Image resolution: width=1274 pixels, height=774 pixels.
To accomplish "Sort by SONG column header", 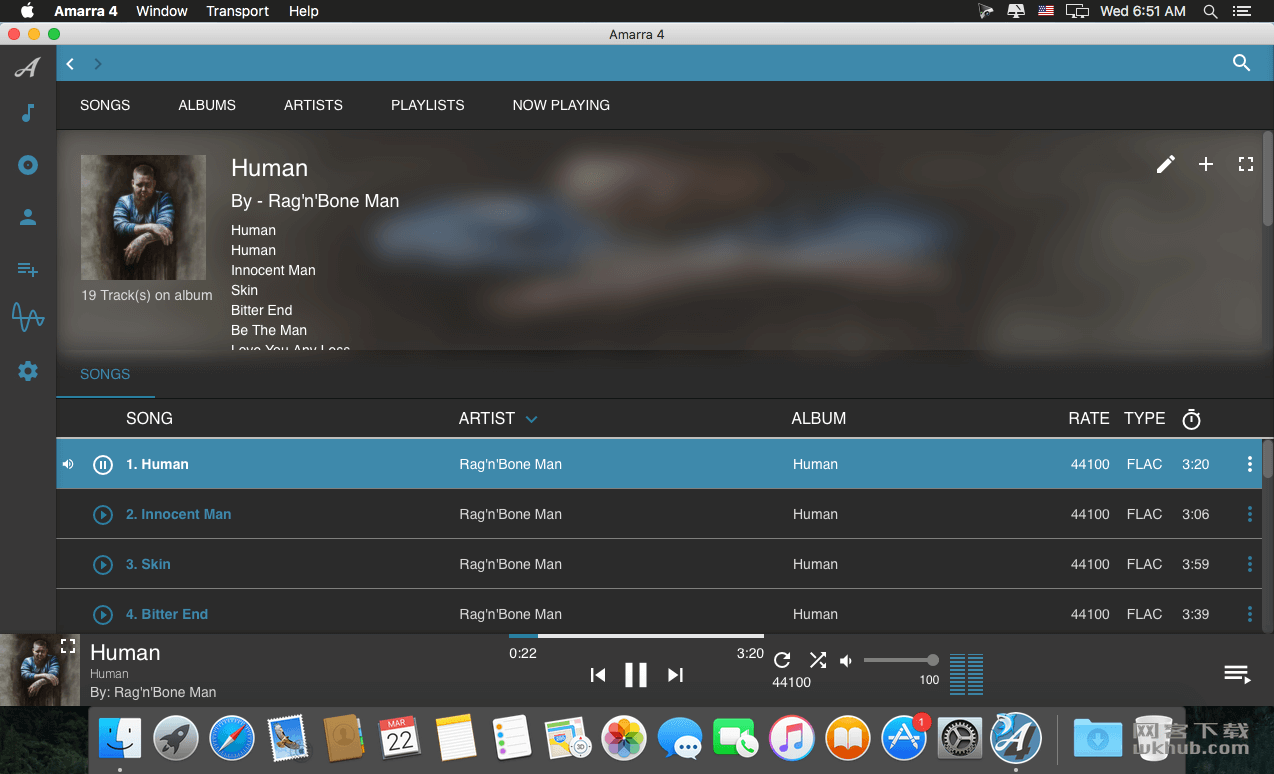I will 149,419.
